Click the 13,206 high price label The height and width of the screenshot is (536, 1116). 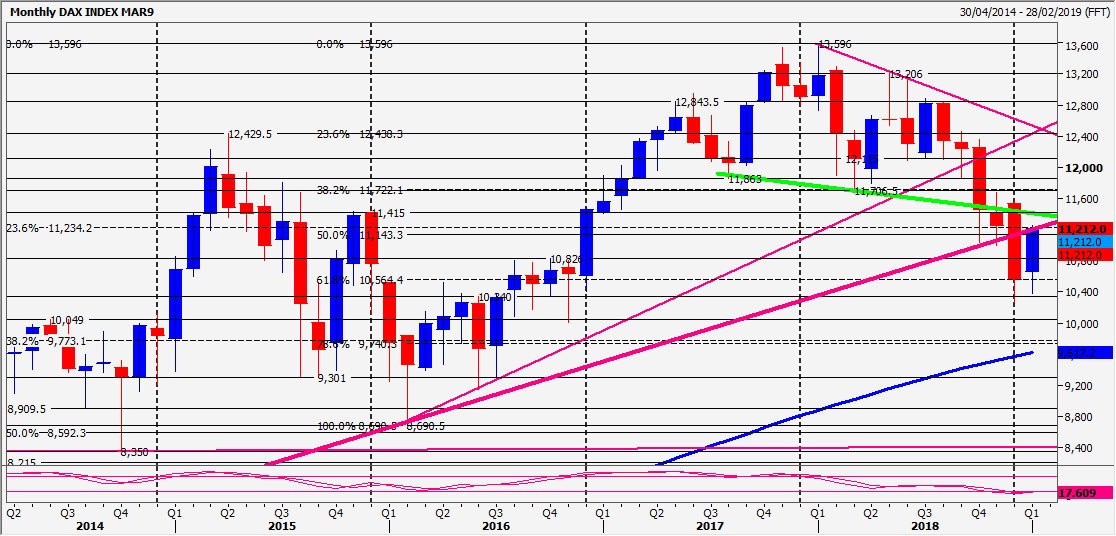point(907,74)
